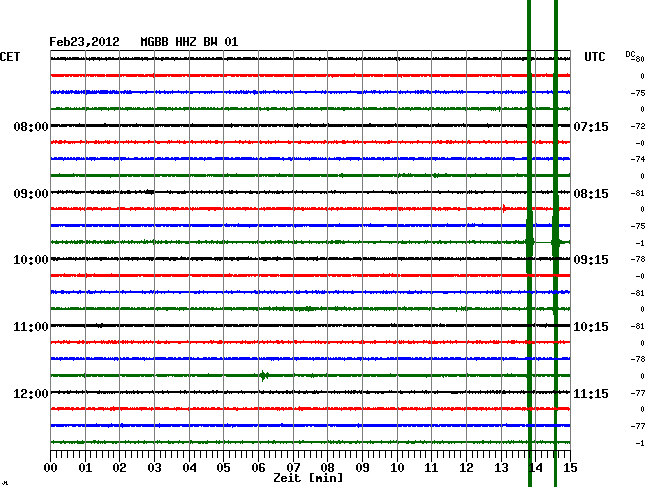This screenshot has height=494, width=650.
Task: Click the 08:15 UTC time label
Action: [x=591, y=194]
